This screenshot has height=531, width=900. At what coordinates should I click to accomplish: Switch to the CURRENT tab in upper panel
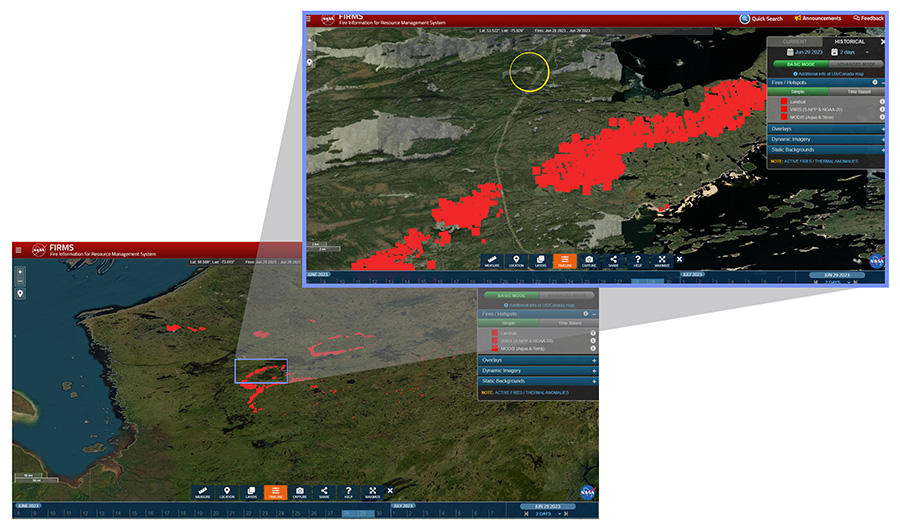tap(795, 41)
